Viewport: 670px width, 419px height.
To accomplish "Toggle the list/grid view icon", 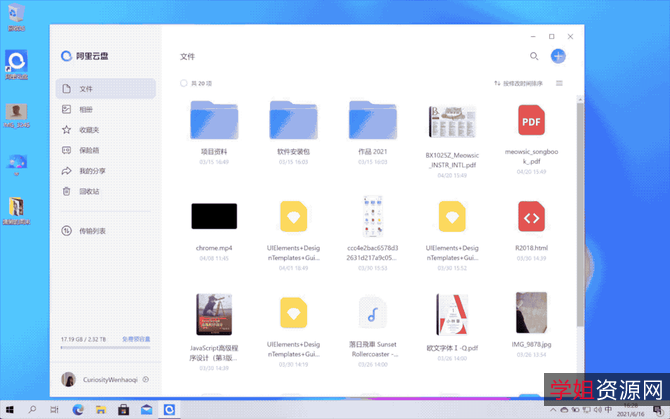I will point(559,83).
